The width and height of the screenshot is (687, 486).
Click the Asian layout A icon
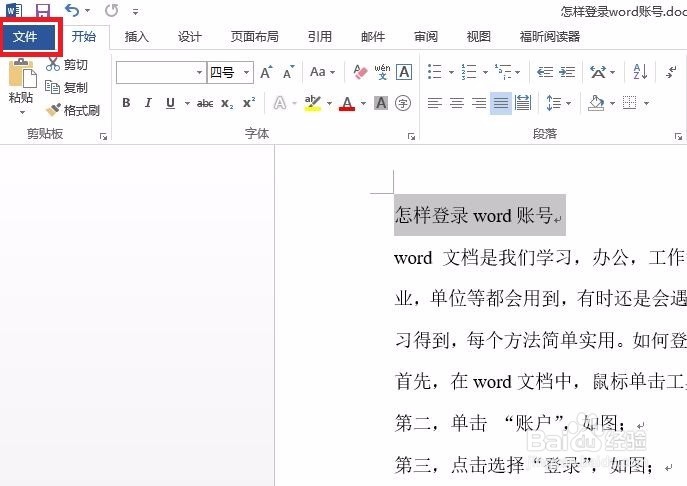click(598, 72)
